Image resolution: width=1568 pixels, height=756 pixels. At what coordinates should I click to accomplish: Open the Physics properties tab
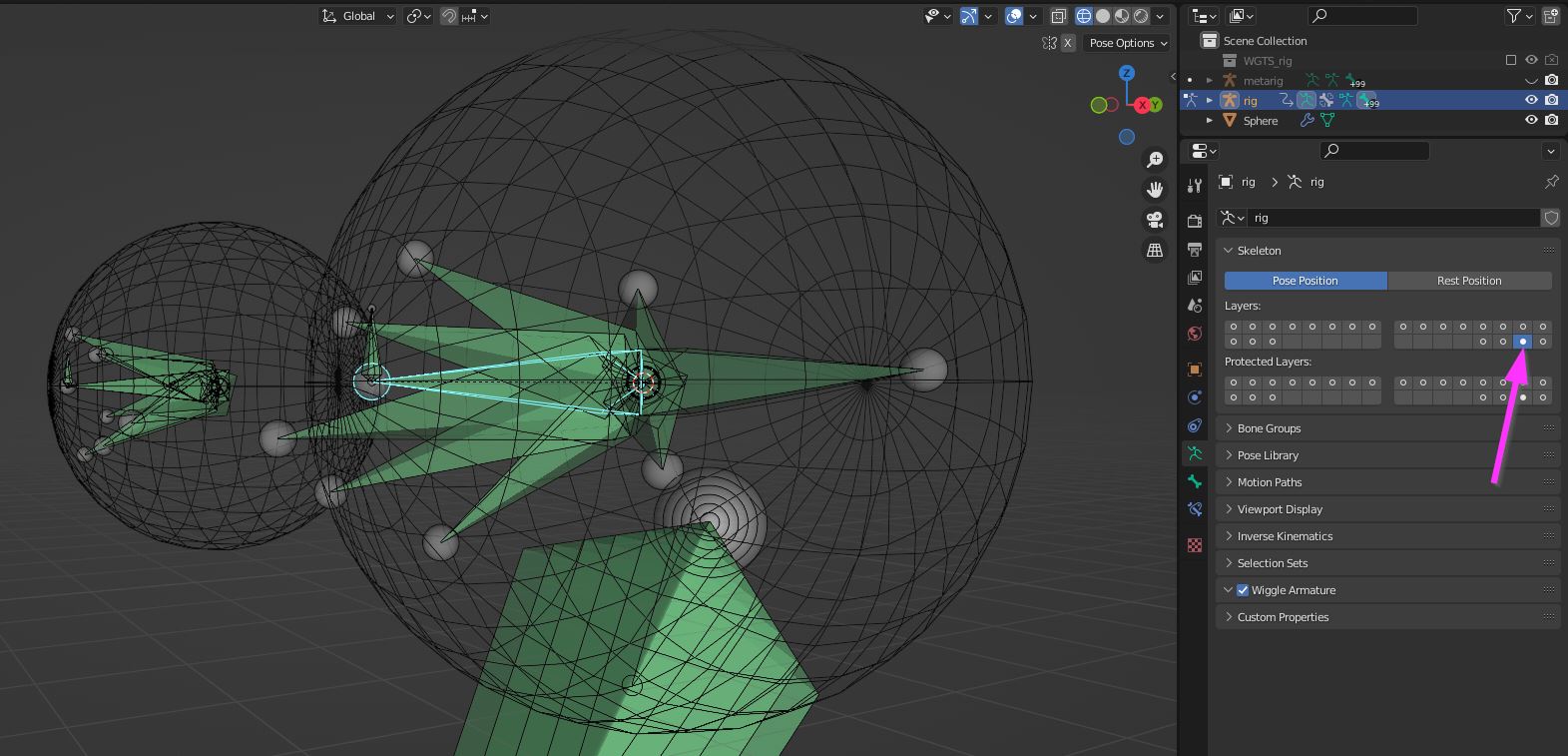click(x=1195, y=397)
